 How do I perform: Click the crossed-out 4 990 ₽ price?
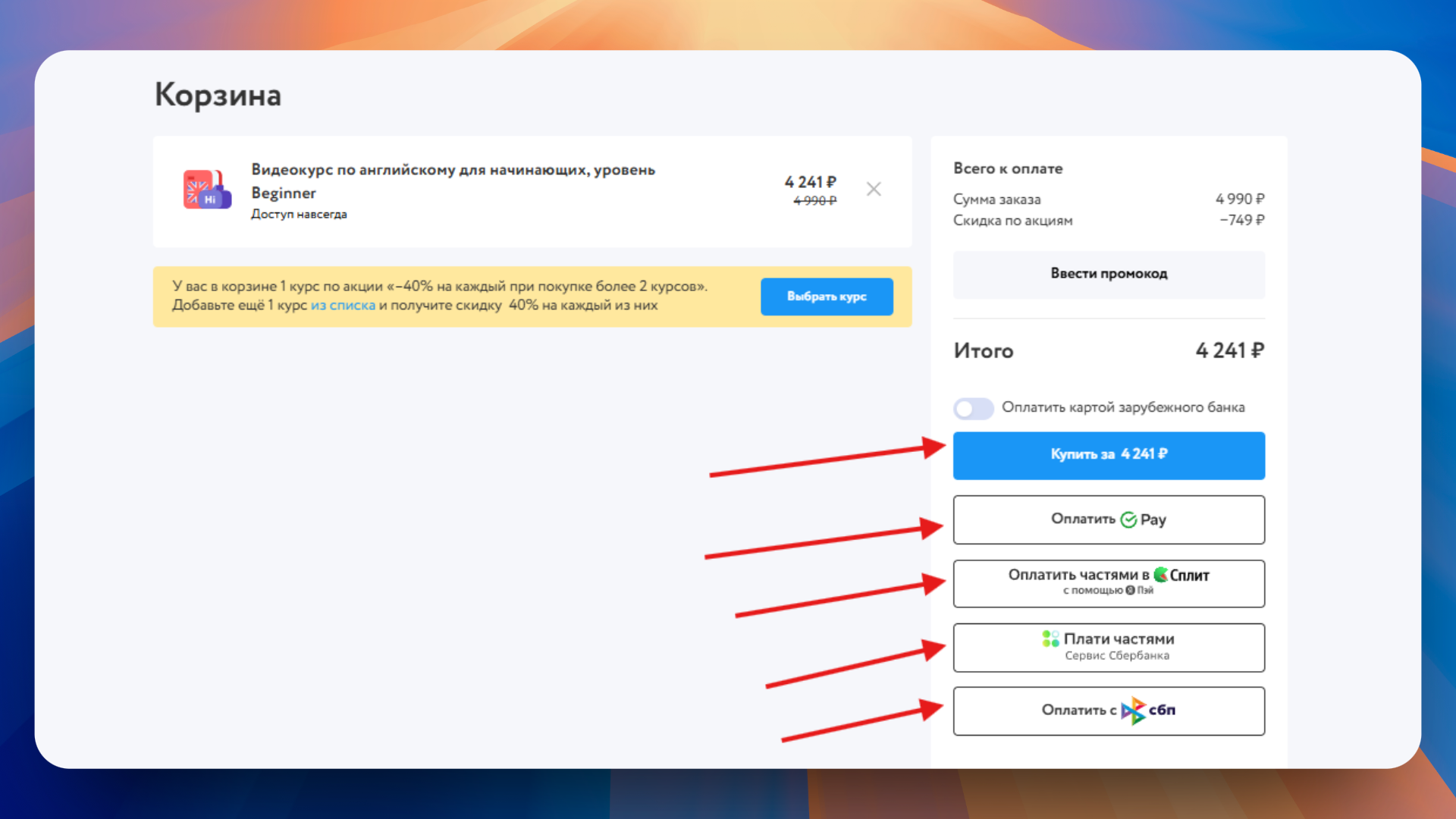coord(814,201)
